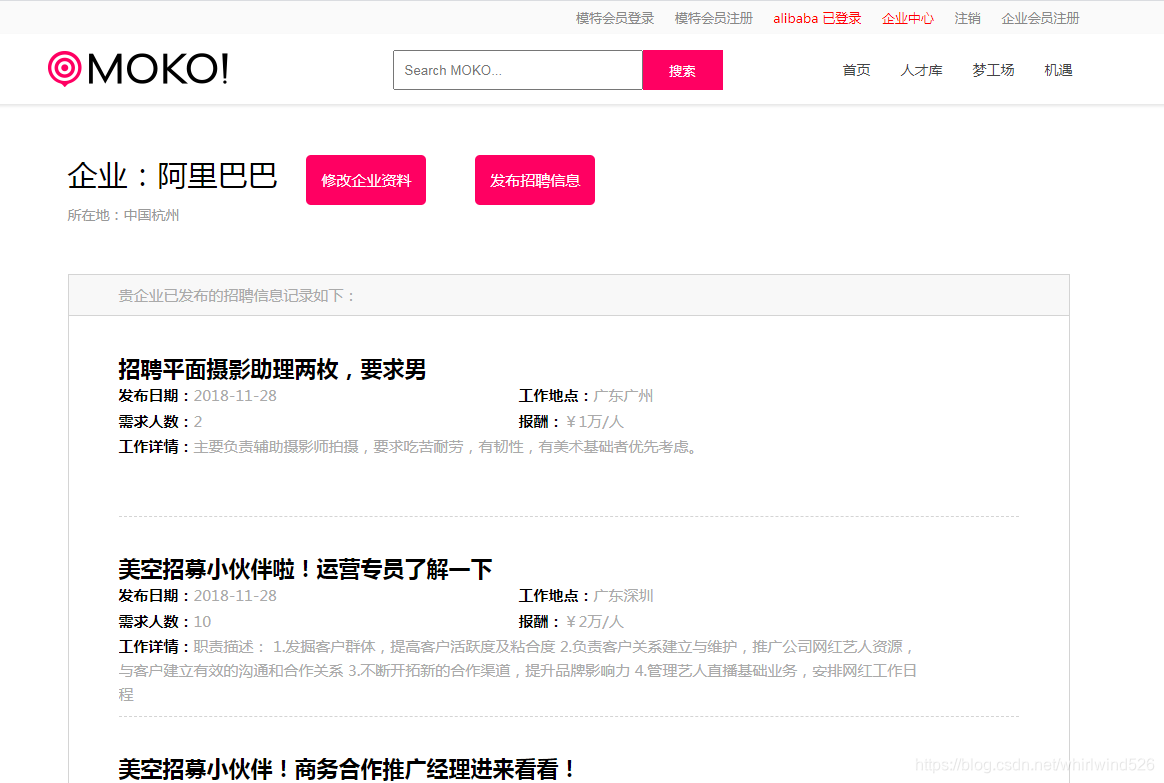
Task: Open job title 美空招募小伙伴！商务合作推广经理进来看看！
Action: [x=347, y=769]
